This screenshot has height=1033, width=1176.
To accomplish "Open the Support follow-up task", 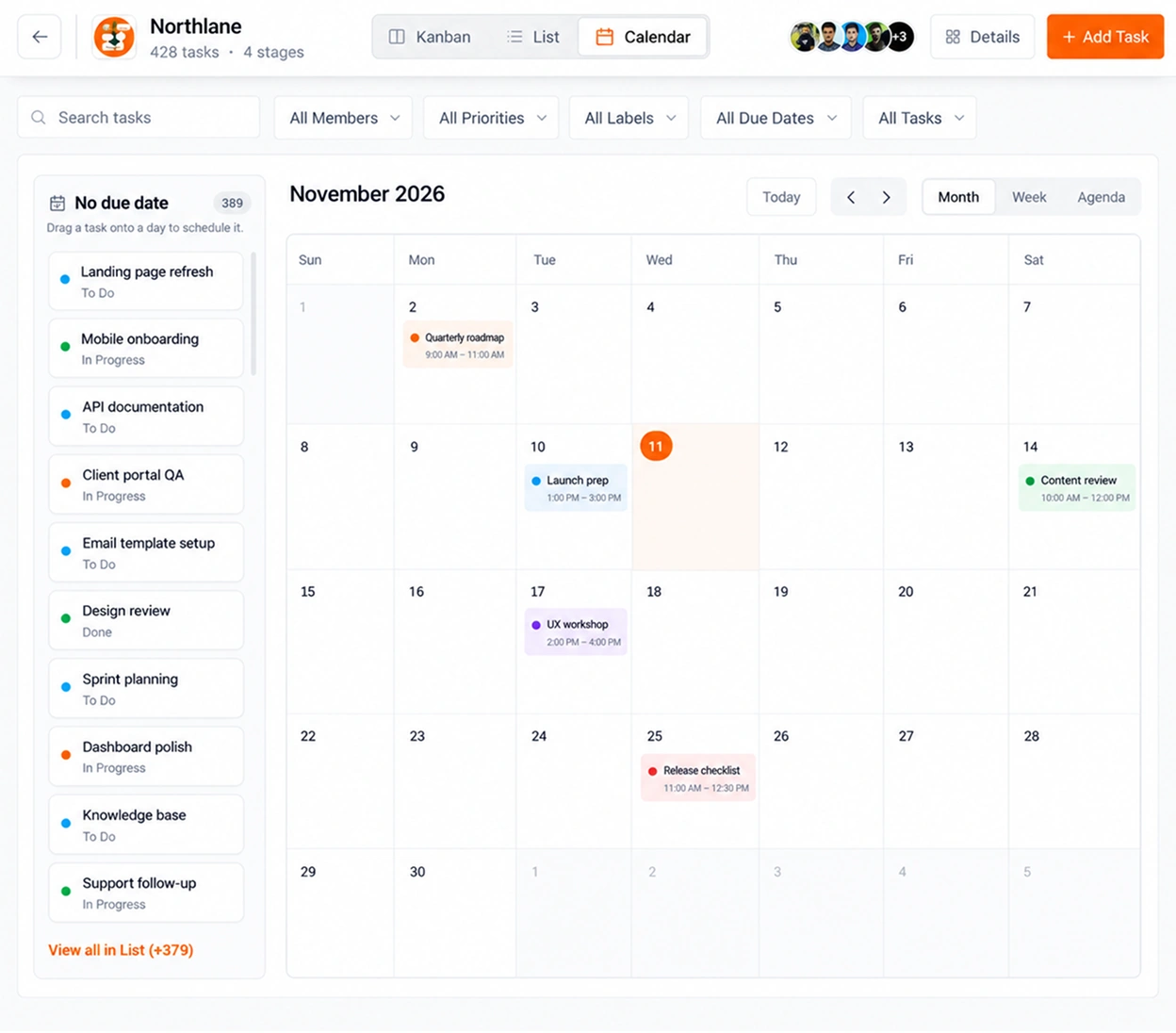I will (x=146, y=893).
